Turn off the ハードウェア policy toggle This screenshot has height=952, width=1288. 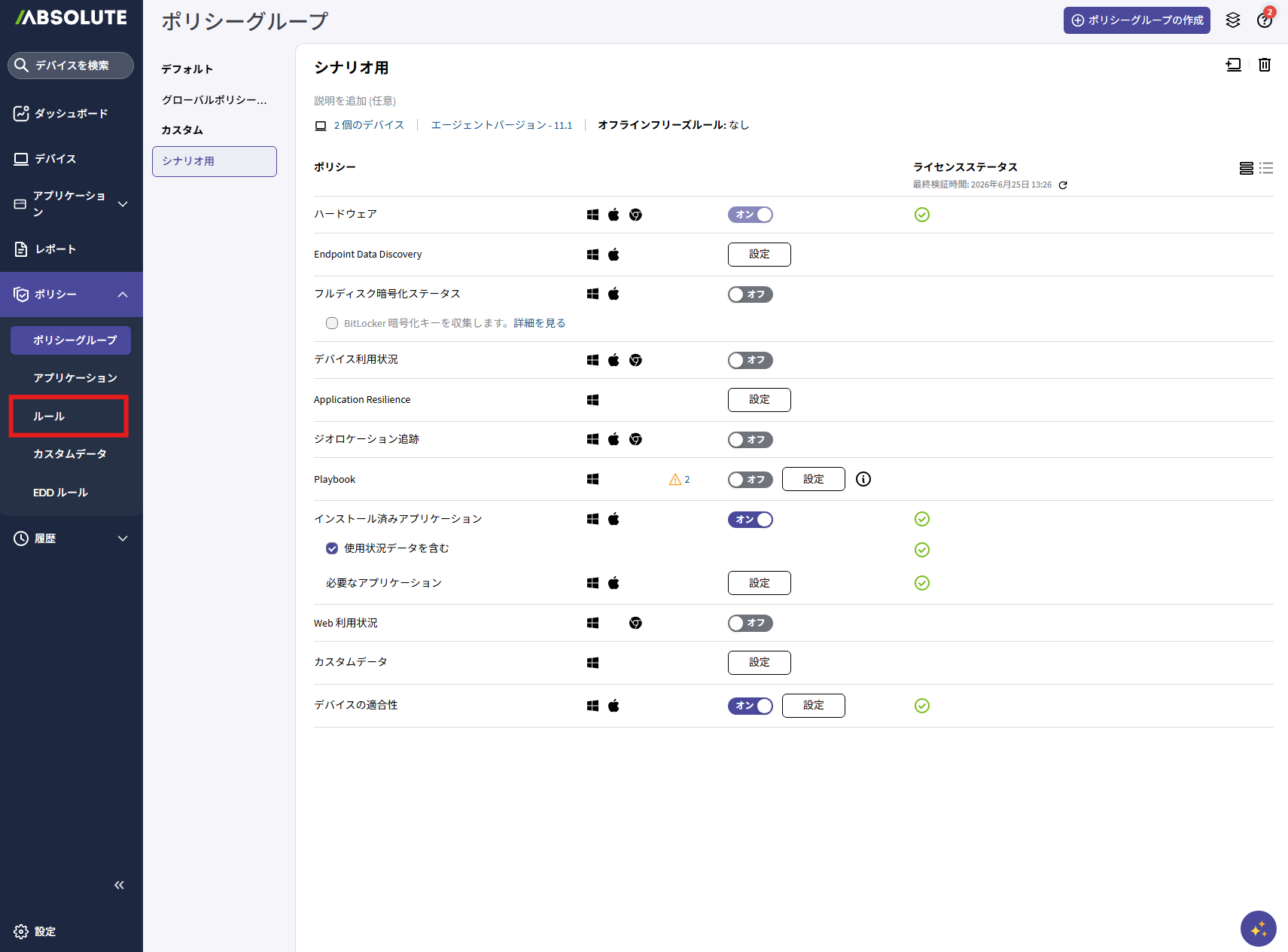pyautogui.click(x=751, y=215)
